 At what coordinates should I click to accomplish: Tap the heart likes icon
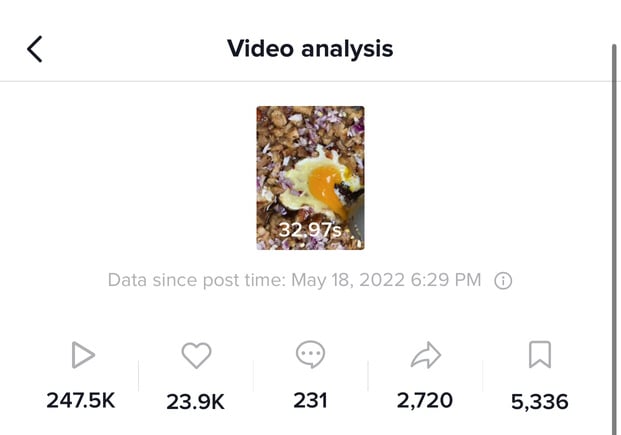pos(196,355)
